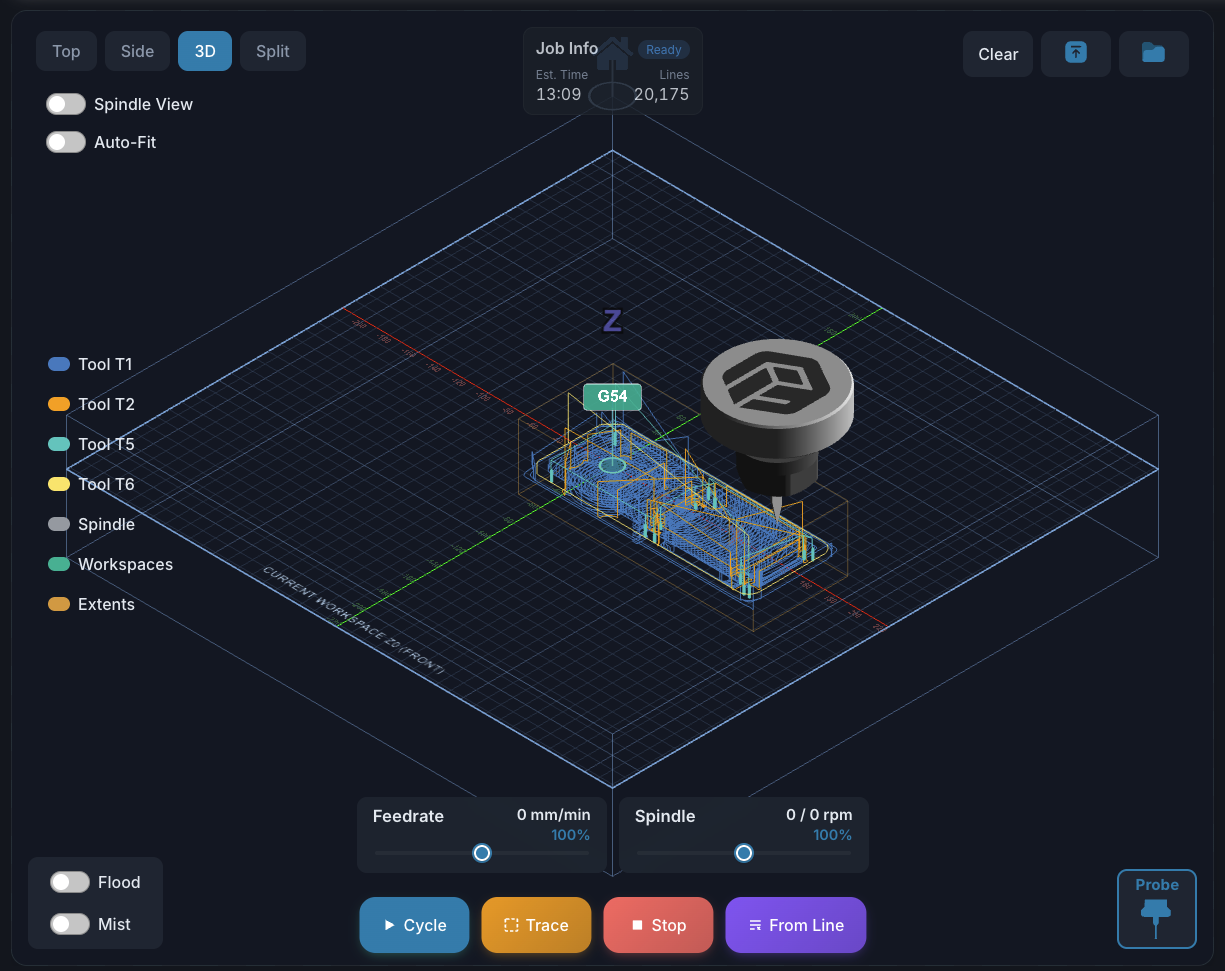
Task: Click the Trace button
Action: (536, 925)
